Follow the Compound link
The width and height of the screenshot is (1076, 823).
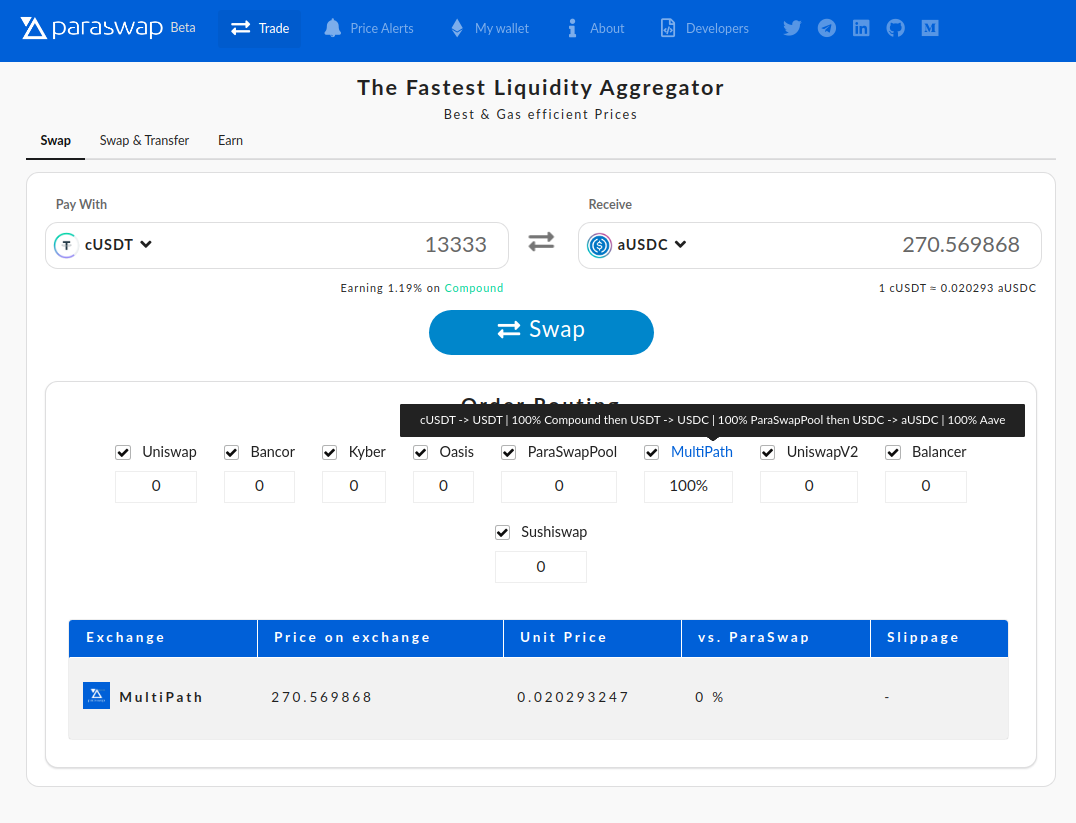coord(473,288)
